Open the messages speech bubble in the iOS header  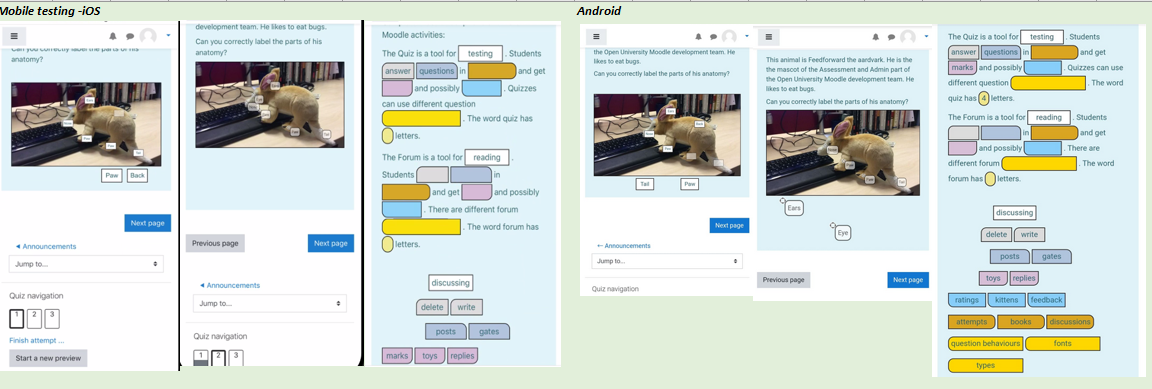[x=129, y=35]
